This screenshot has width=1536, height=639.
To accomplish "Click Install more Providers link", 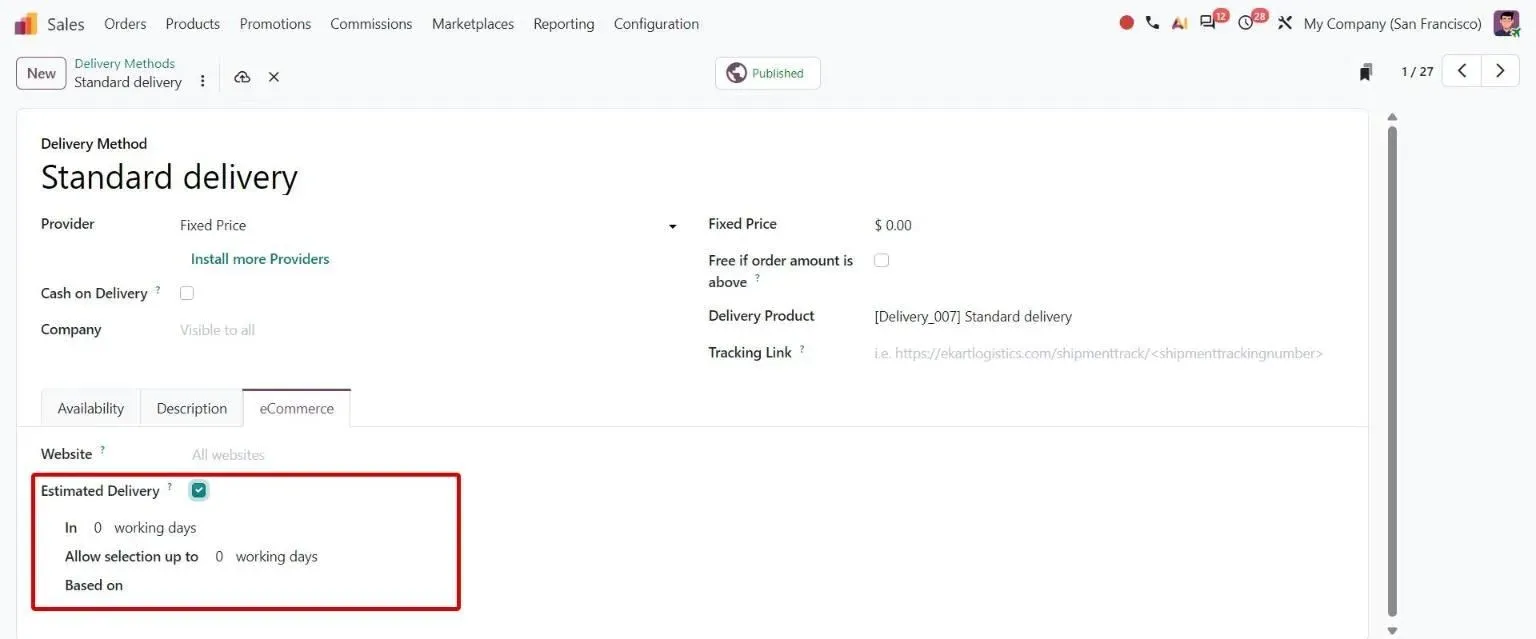I will pyautogui.click(x=260, y=259).
